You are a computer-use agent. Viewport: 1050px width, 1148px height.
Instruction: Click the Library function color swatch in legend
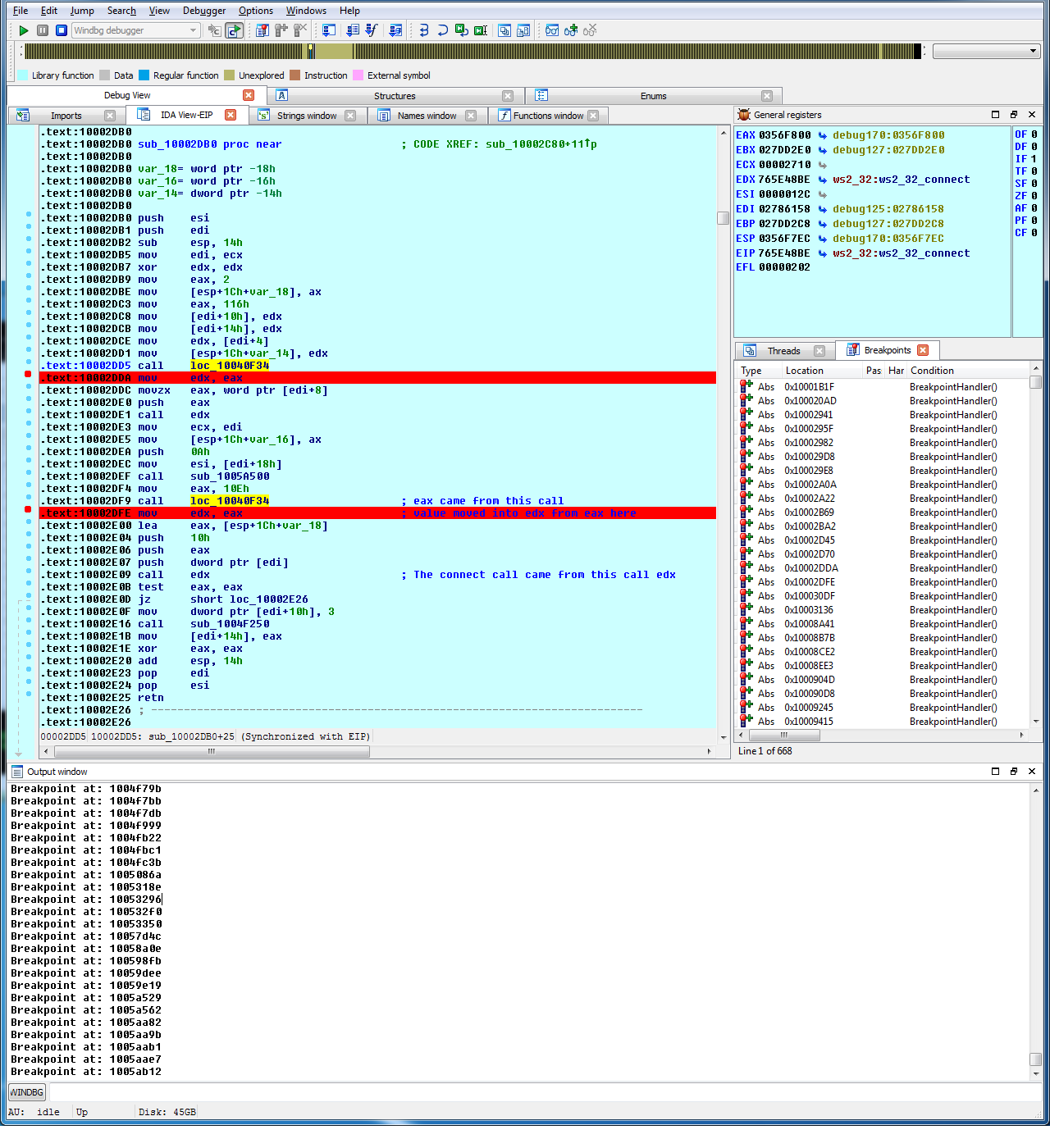tap(21, 75)
